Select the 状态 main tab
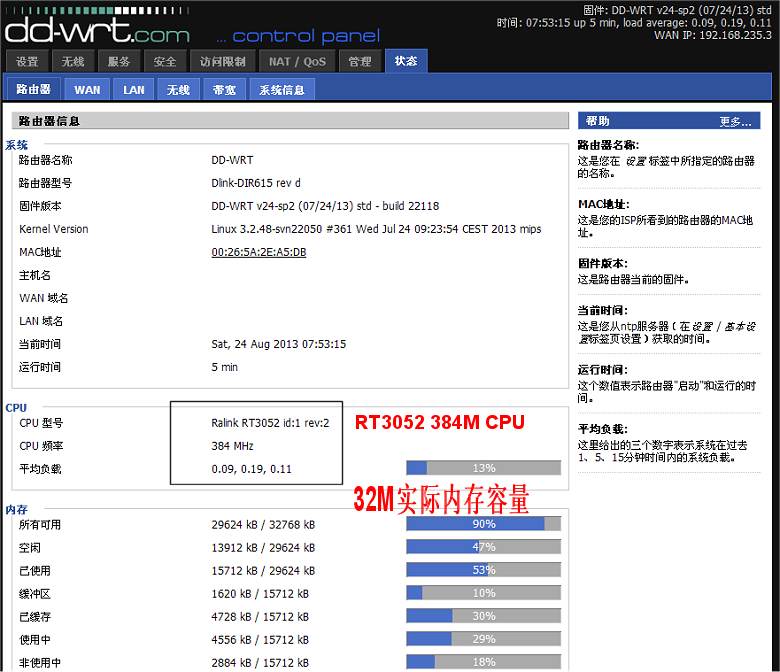The width and height of the screenshot is (780, 672). pos(406,62)
